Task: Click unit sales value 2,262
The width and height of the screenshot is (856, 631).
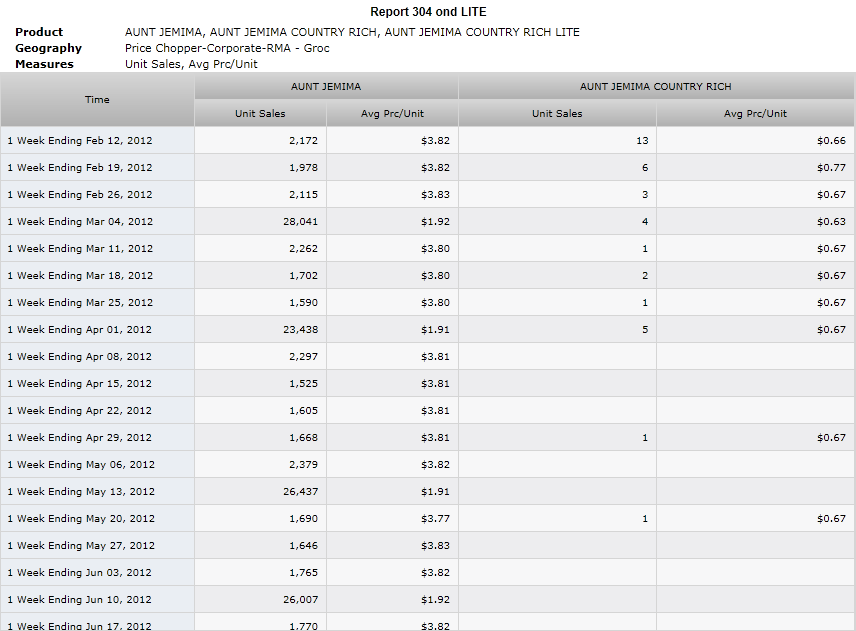Action: pos(303,249)
